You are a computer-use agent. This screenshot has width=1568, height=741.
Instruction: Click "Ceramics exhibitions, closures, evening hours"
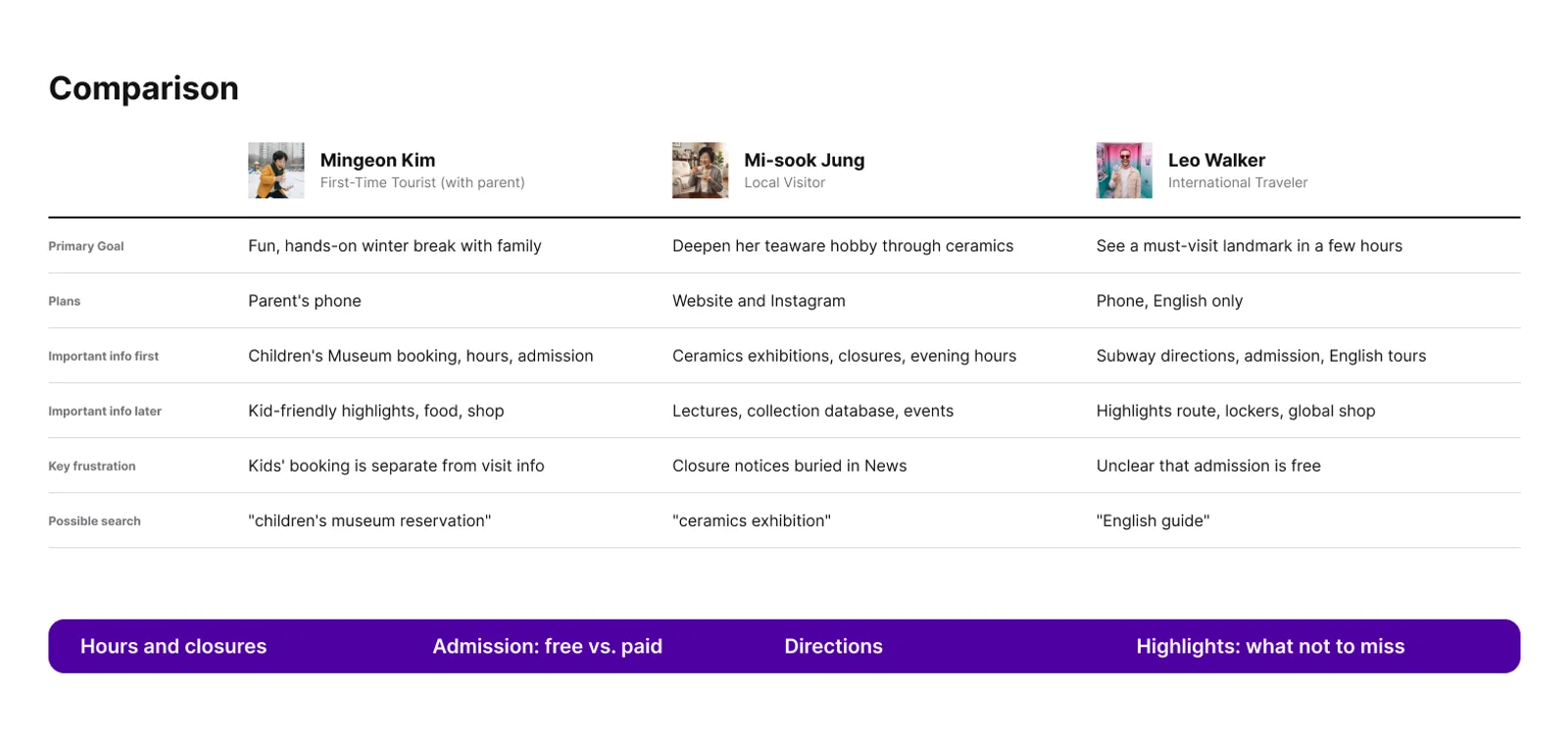pos(845,356)
